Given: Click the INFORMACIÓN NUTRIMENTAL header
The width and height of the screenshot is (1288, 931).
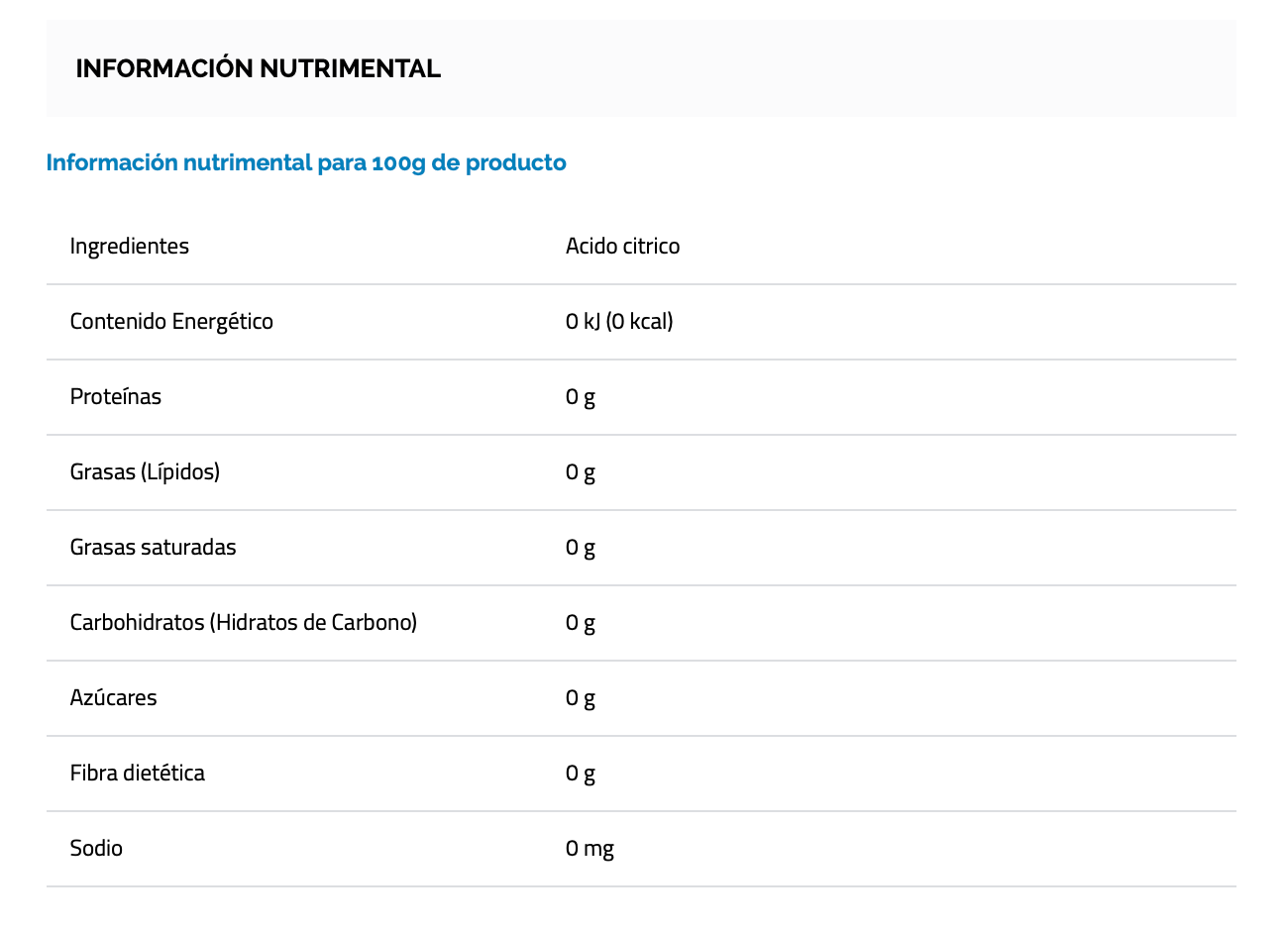Looking at the screenshot, I should (258, 68).
